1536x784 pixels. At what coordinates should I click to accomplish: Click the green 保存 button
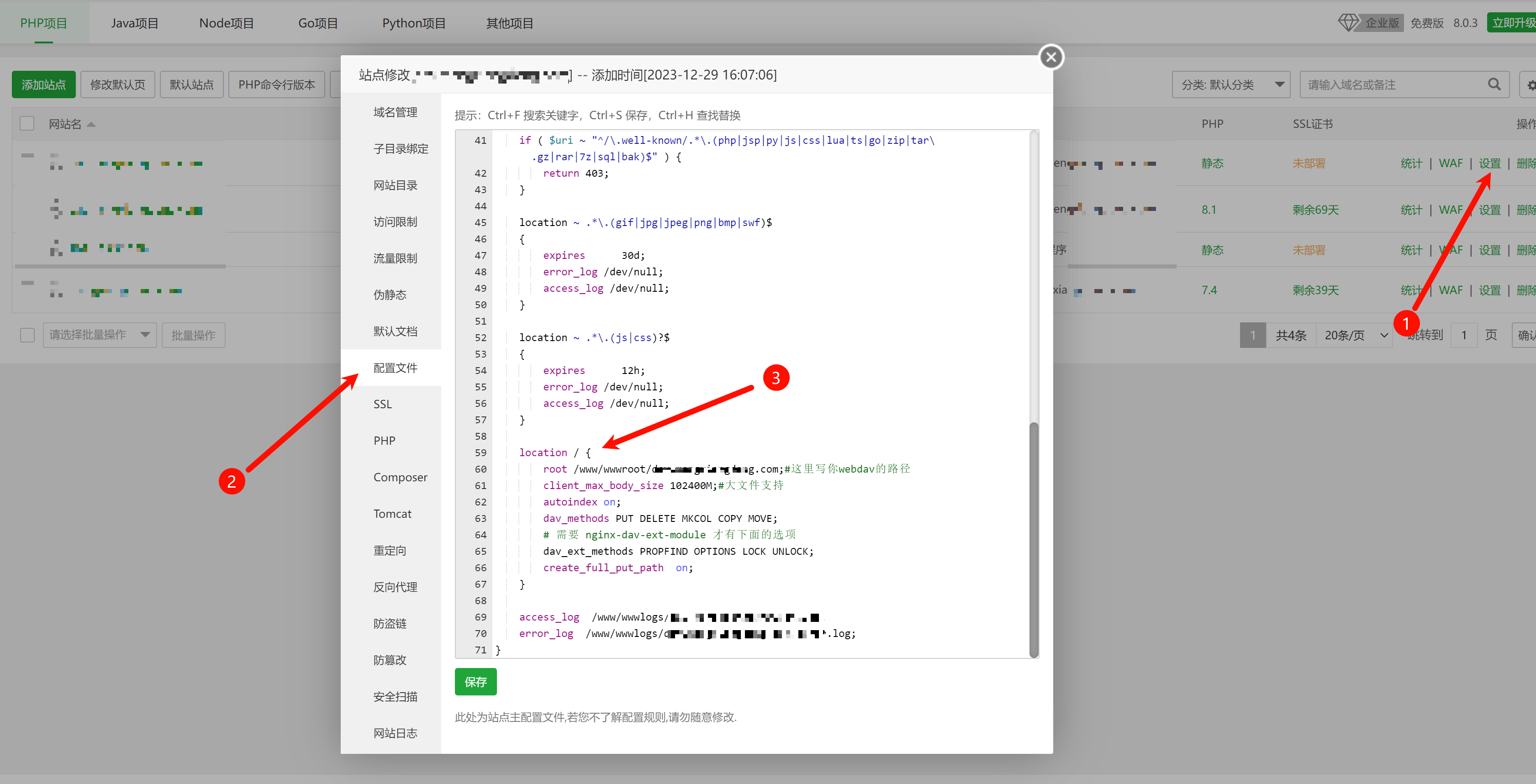coord(475,681)
